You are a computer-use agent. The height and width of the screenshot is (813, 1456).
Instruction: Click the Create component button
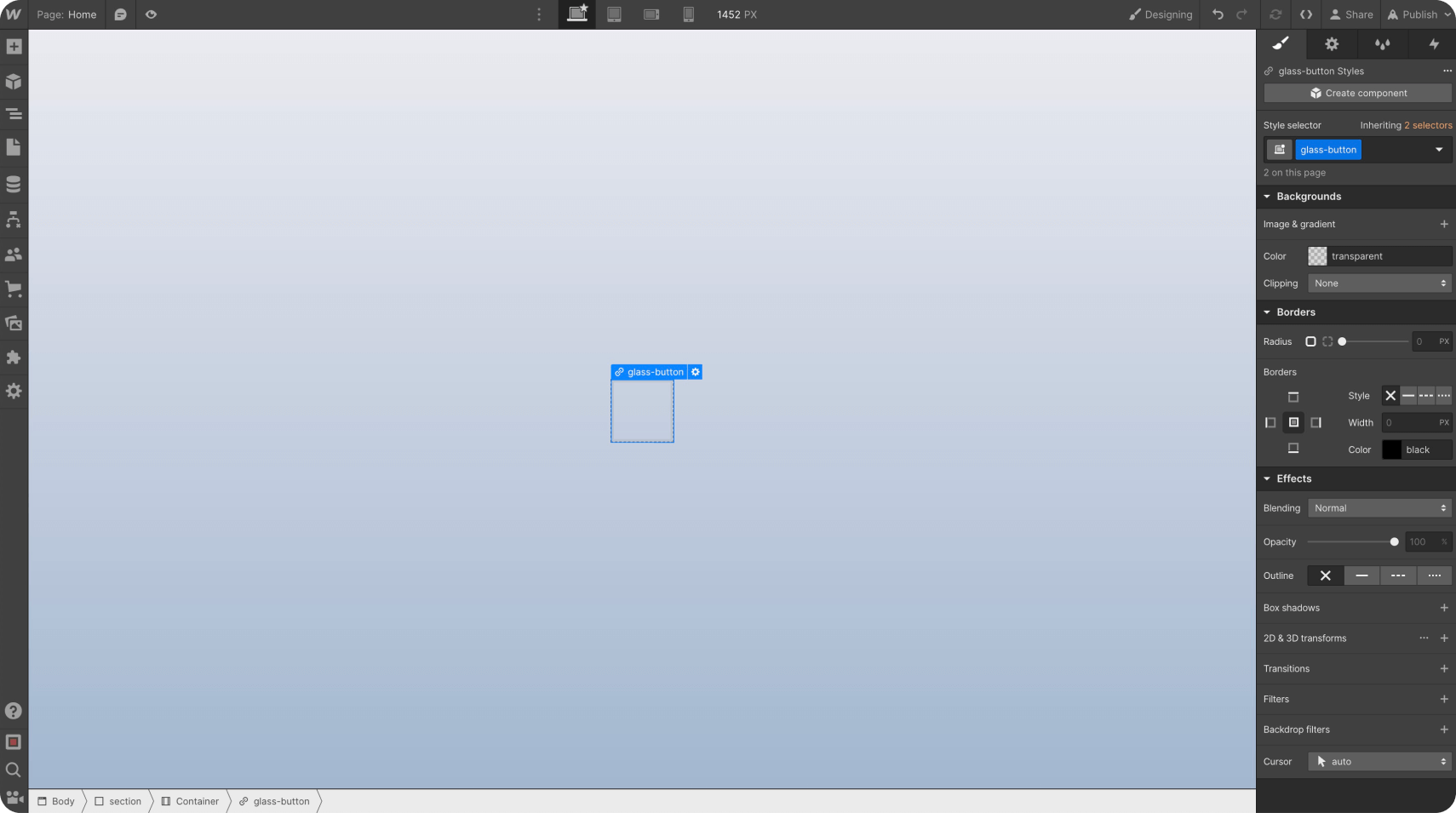[1356, 93]
